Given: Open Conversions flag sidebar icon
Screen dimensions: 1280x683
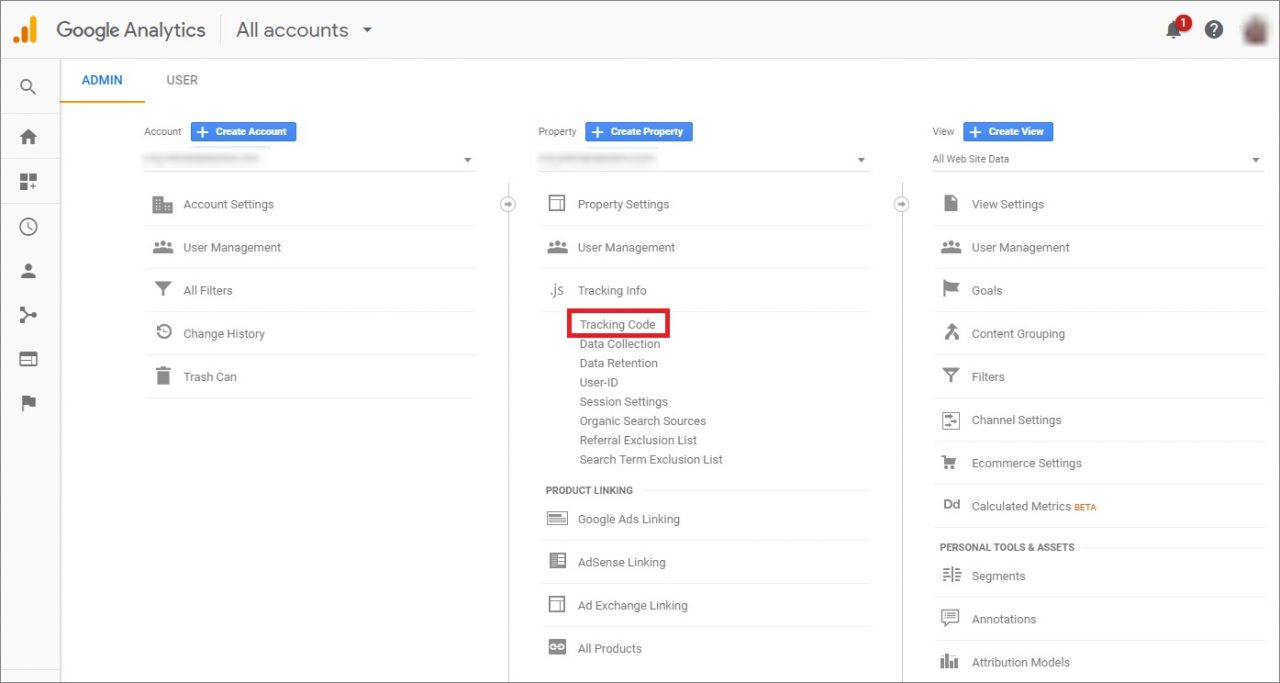Looking at the screenshot, I should (x=28, y=403).
